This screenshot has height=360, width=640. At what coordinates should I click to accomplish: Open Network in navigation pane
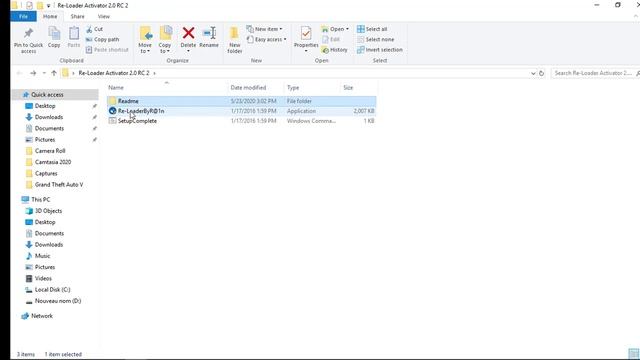click(42, 316)
